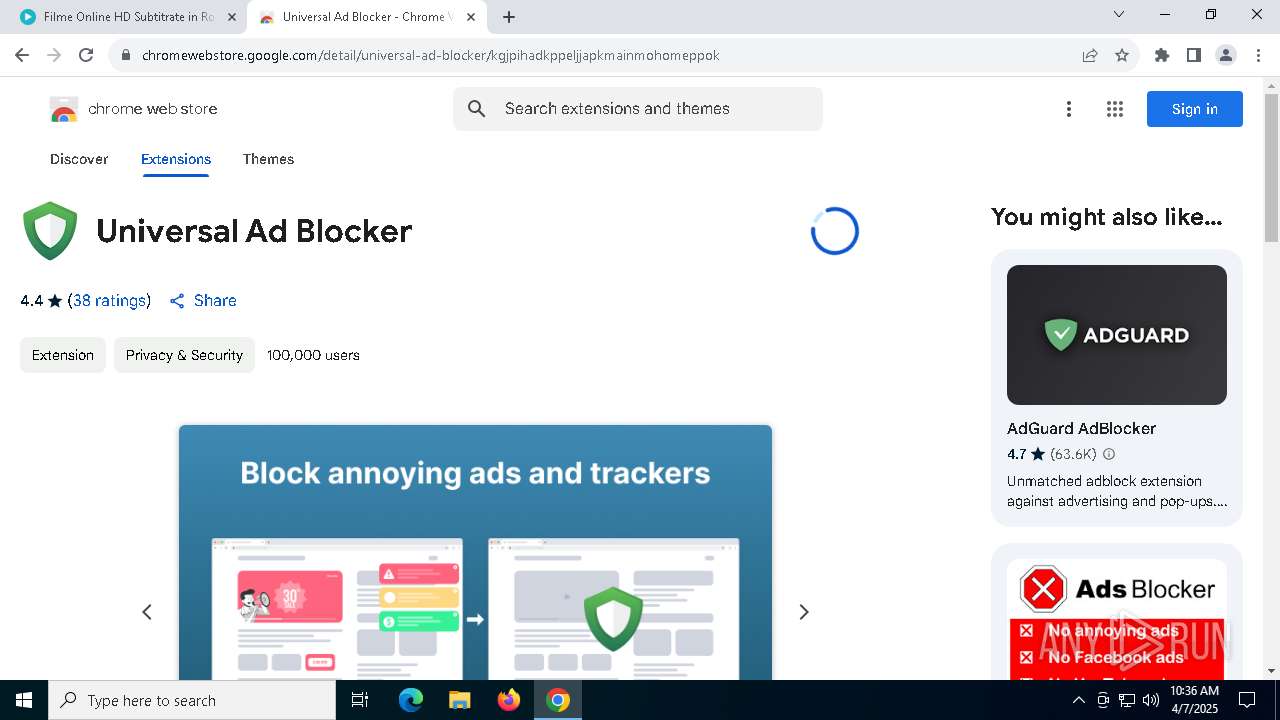Show hidden system tray icons
The height and width of the screenshot is (720, 1280).
(x=1078, y=700)
